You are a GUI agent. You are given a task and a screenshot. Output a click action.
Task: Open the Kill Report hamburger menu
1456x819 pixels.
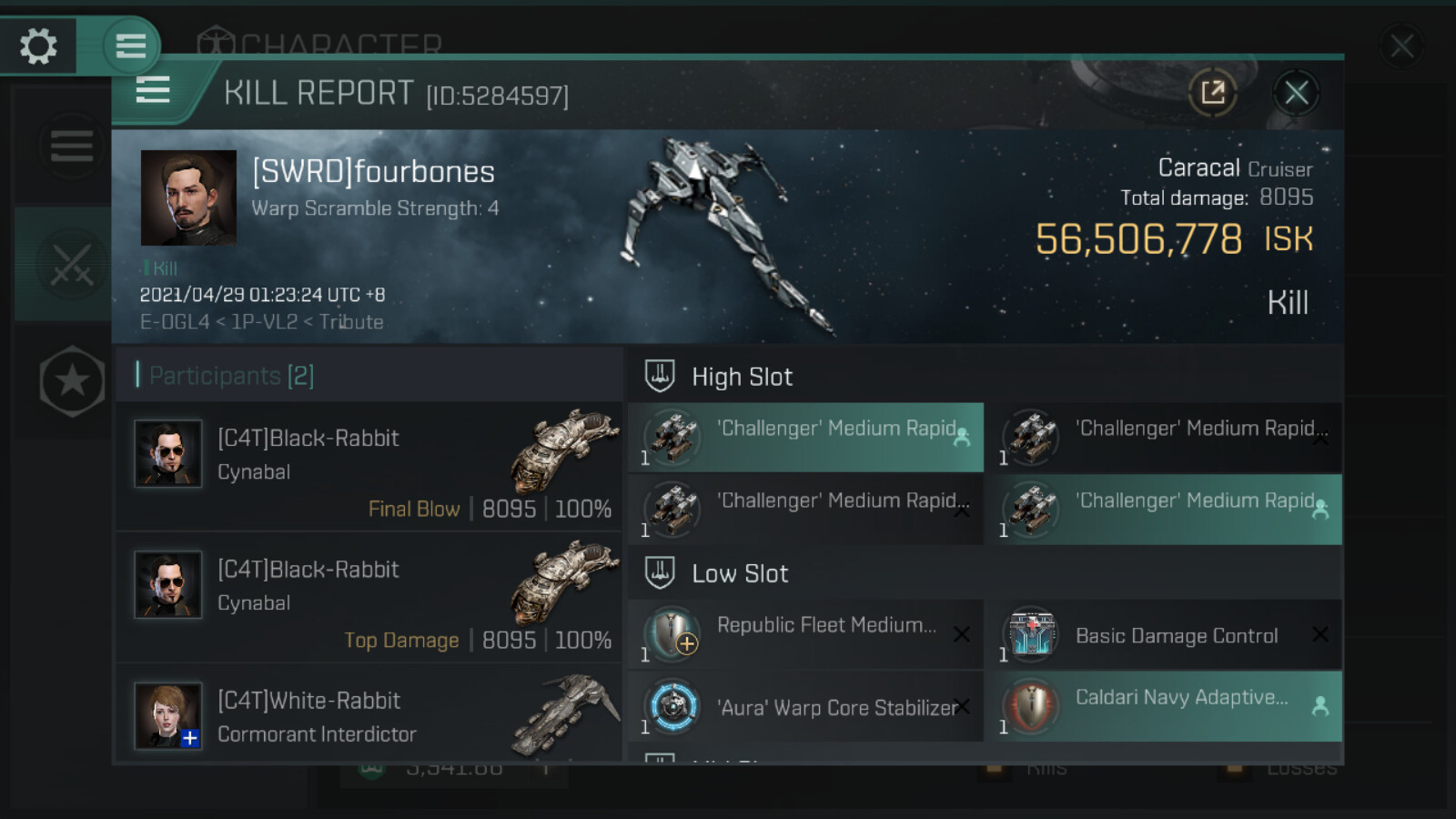click(x=153, y=90)
